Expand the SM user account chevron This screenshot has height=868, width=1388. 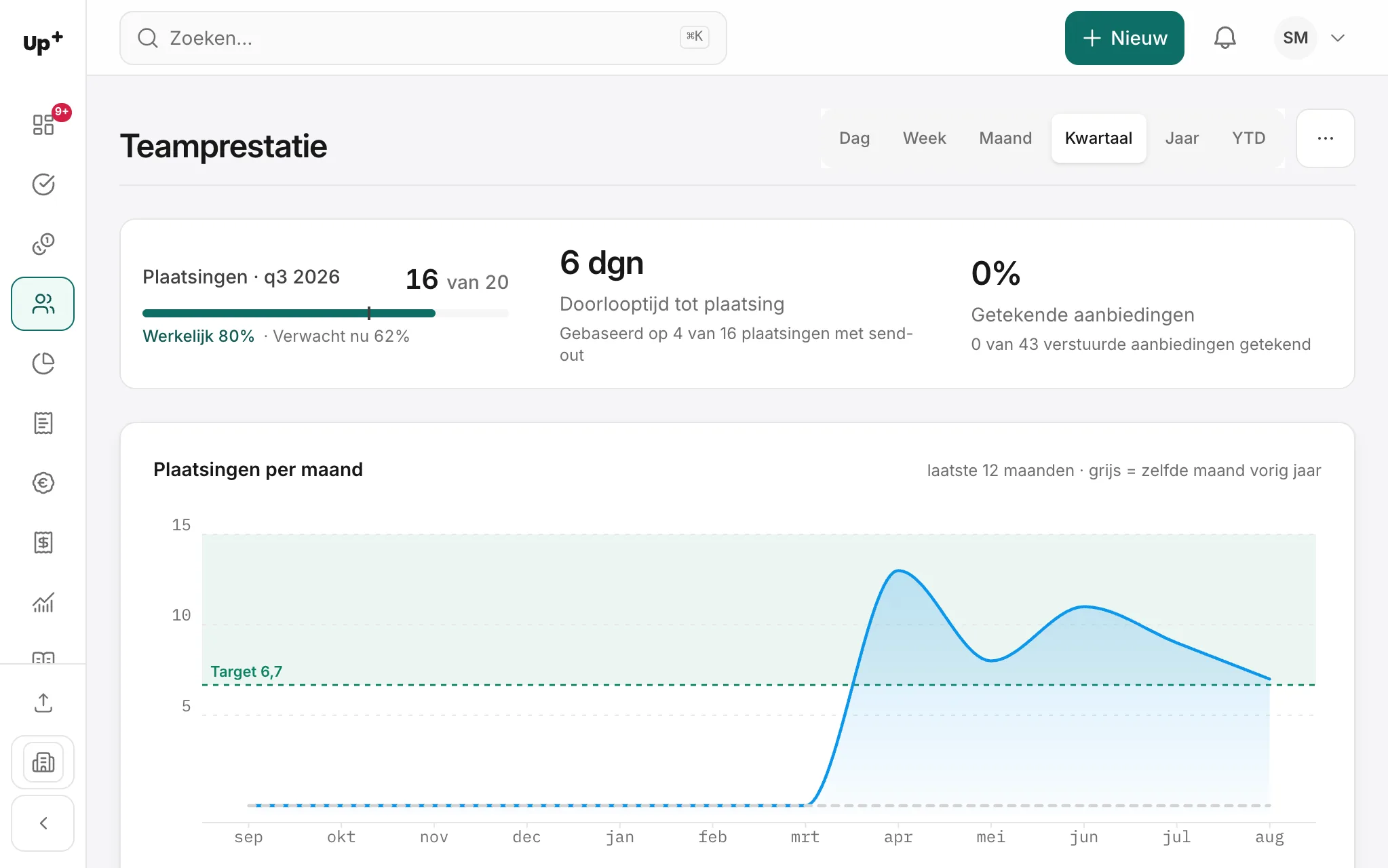(x=1337, y=38)
